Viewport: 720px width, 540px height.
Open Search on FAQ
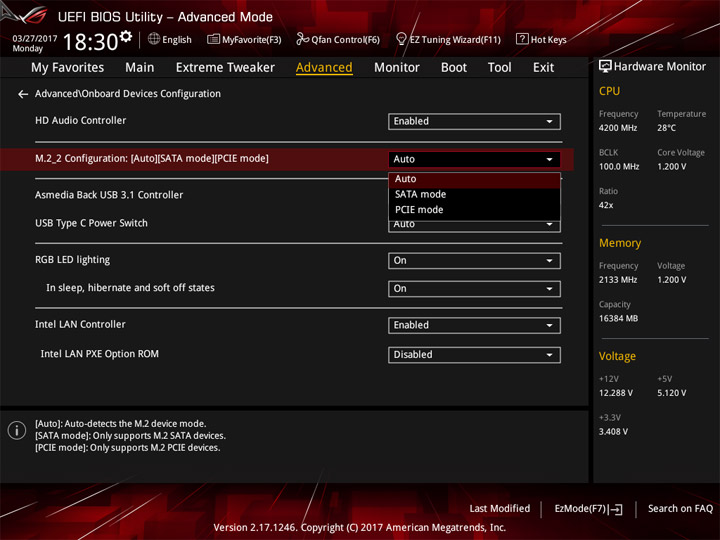pos(680,509)
